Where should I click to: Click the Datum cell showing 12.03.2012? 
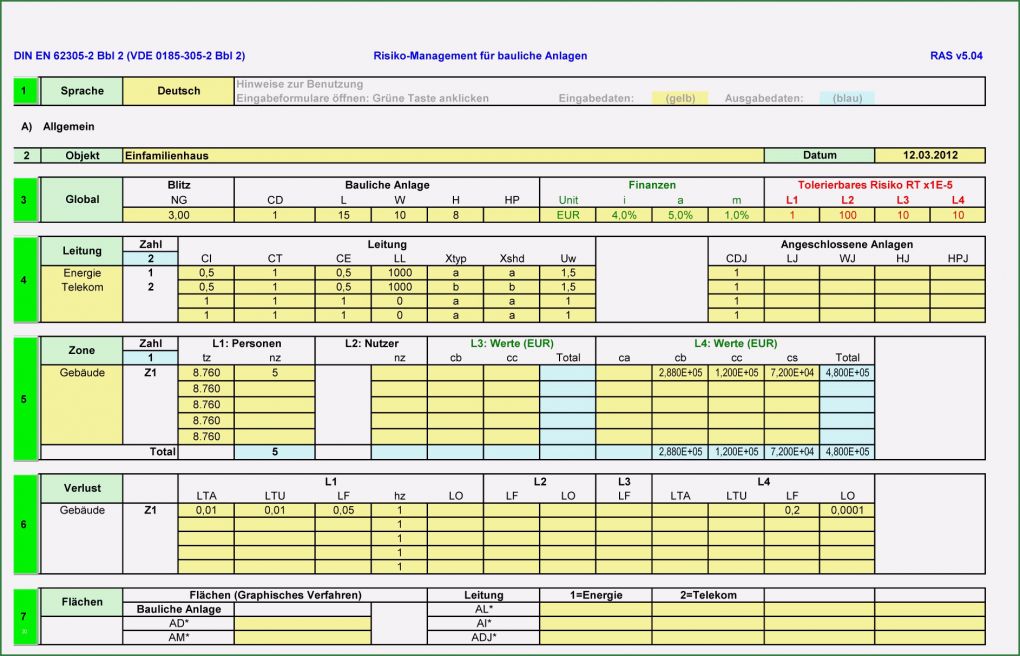click(930, 155)
